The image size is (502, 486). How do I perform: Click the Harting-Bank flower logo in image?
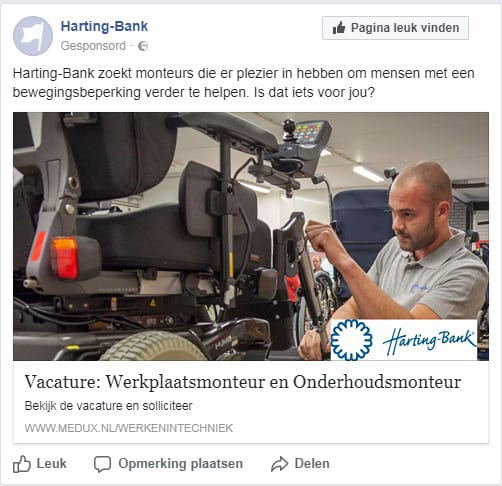pyautogui.click(x=351, y=340)
